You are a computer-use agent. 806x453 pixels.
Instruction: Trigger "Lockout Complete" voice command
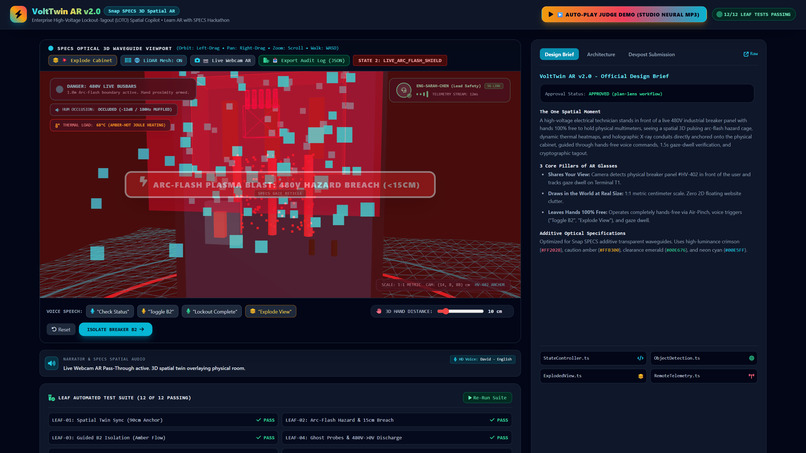coord(212,312)
